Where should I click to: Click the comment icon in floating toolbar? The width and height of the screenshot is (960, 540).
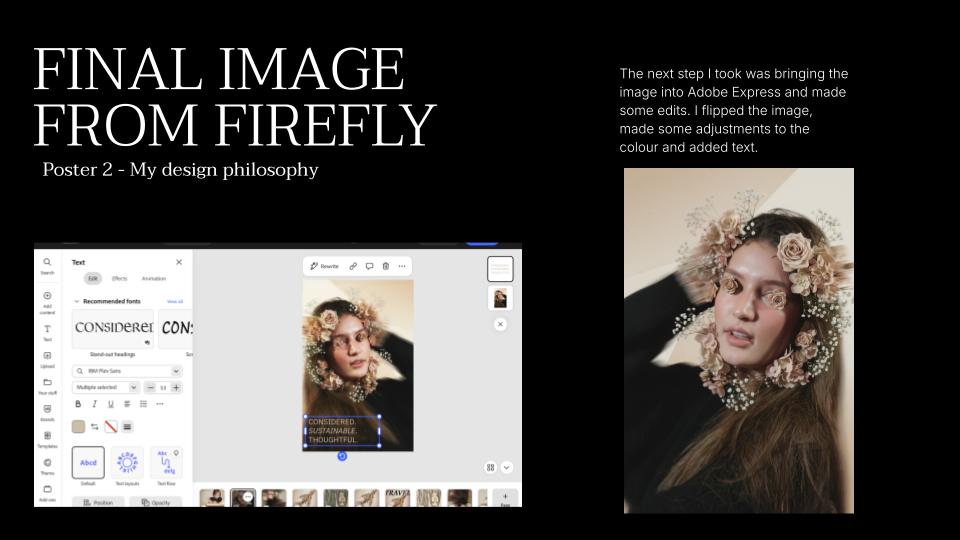(369, 266)
